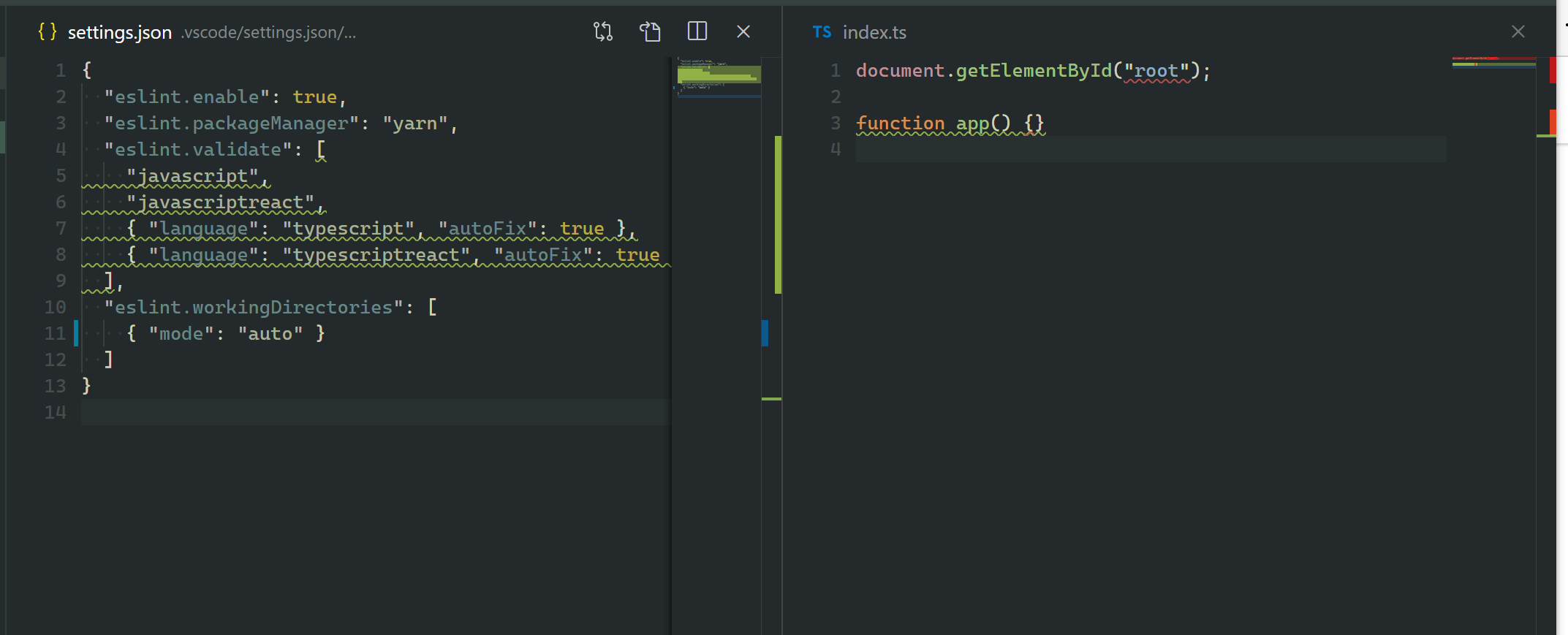Click the app function name in index.ts

(x=973, y=123)
